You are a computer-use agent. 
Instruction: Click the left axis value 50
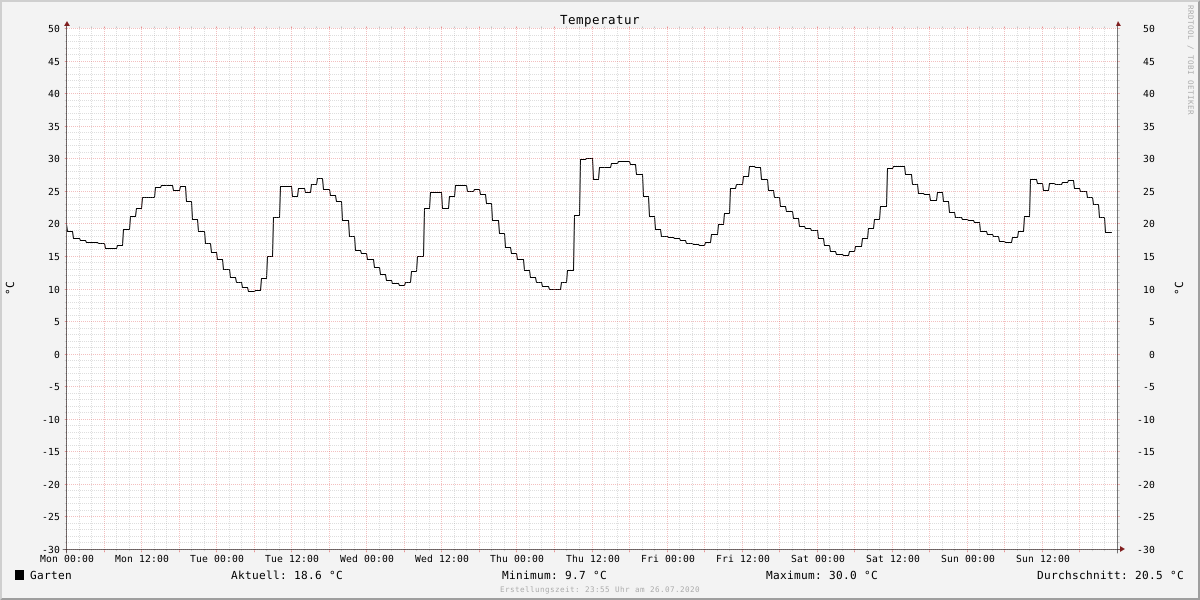click(x=54, y=28)
